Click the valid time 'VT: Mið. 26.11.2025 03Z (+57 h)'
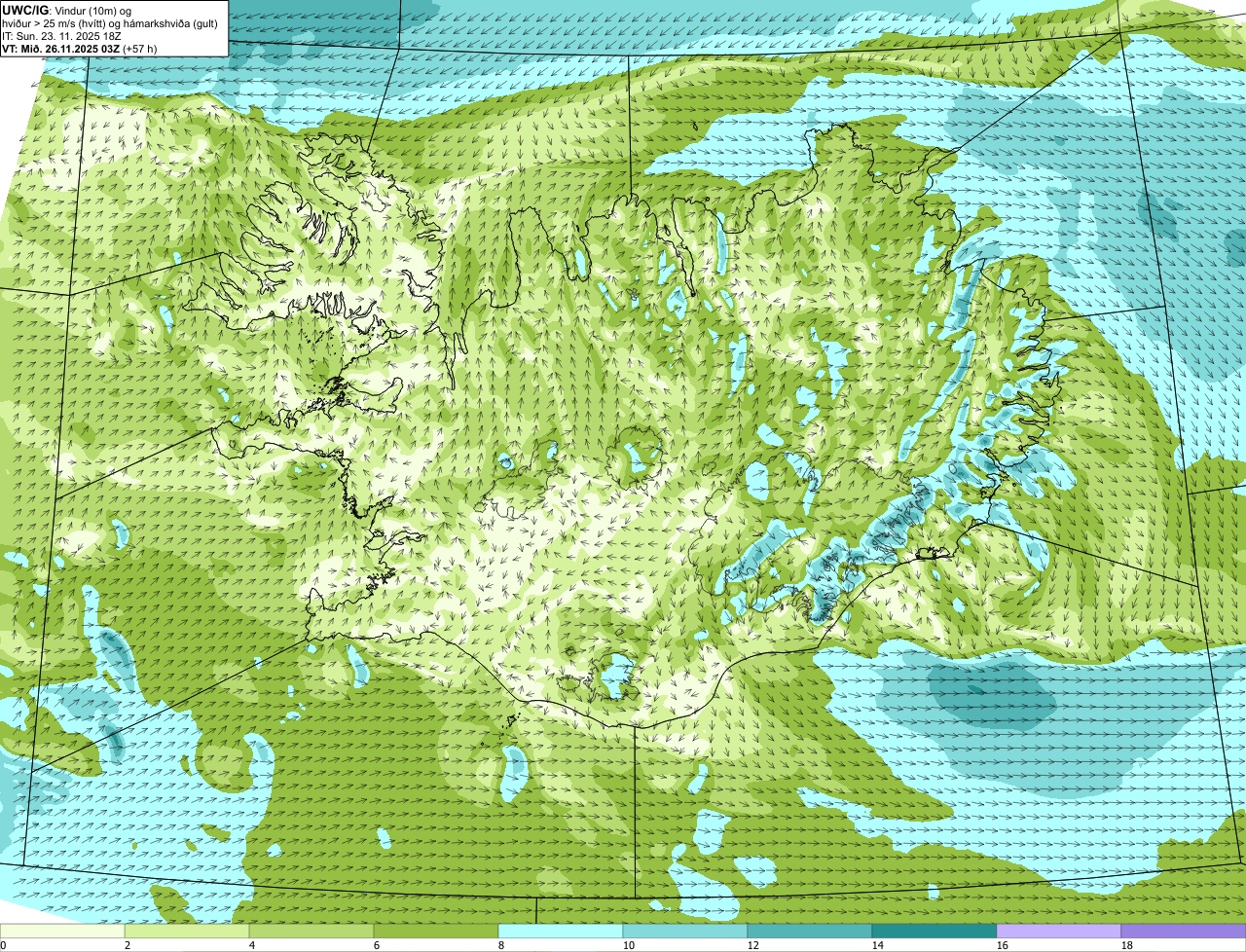Image resolution: width=1246 pixels, height=952 pixels. [x=80, y=48]
